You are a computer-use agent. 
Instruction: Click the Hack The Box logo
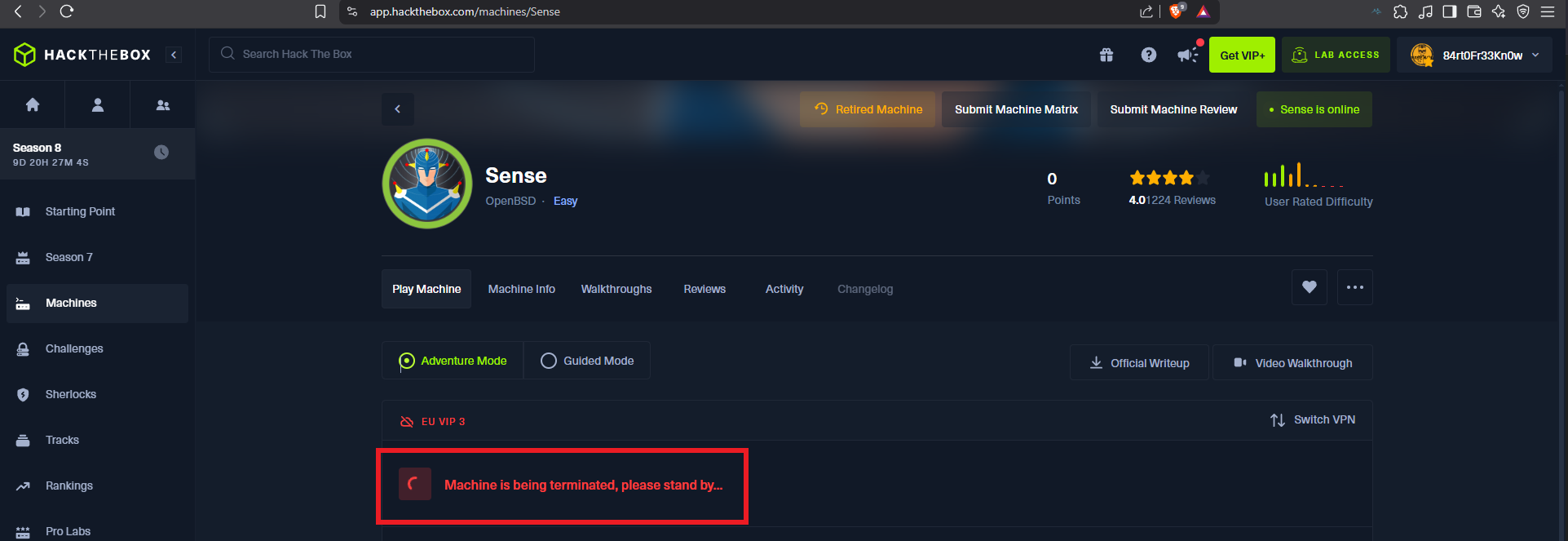[82, 55]
